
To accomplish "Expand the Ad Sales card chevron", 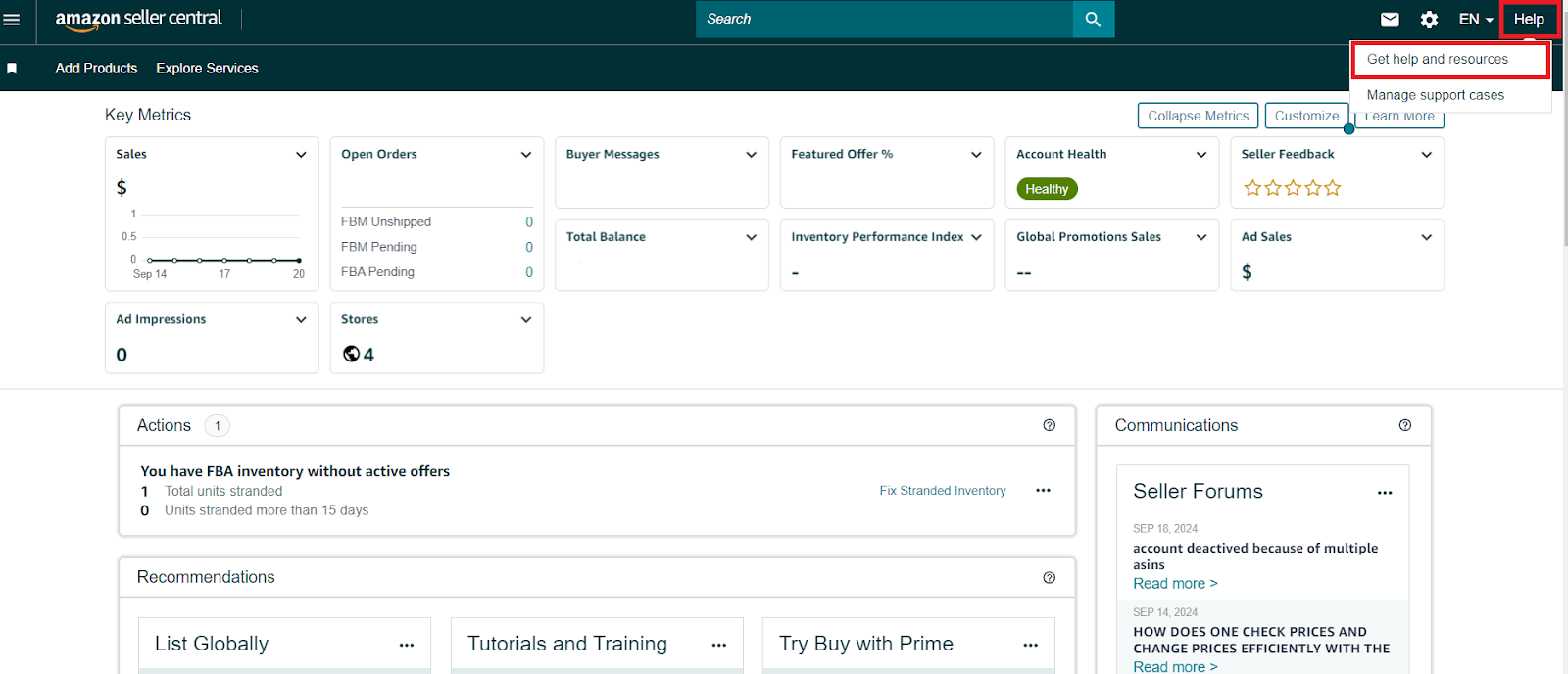I will coord(1427,237).
